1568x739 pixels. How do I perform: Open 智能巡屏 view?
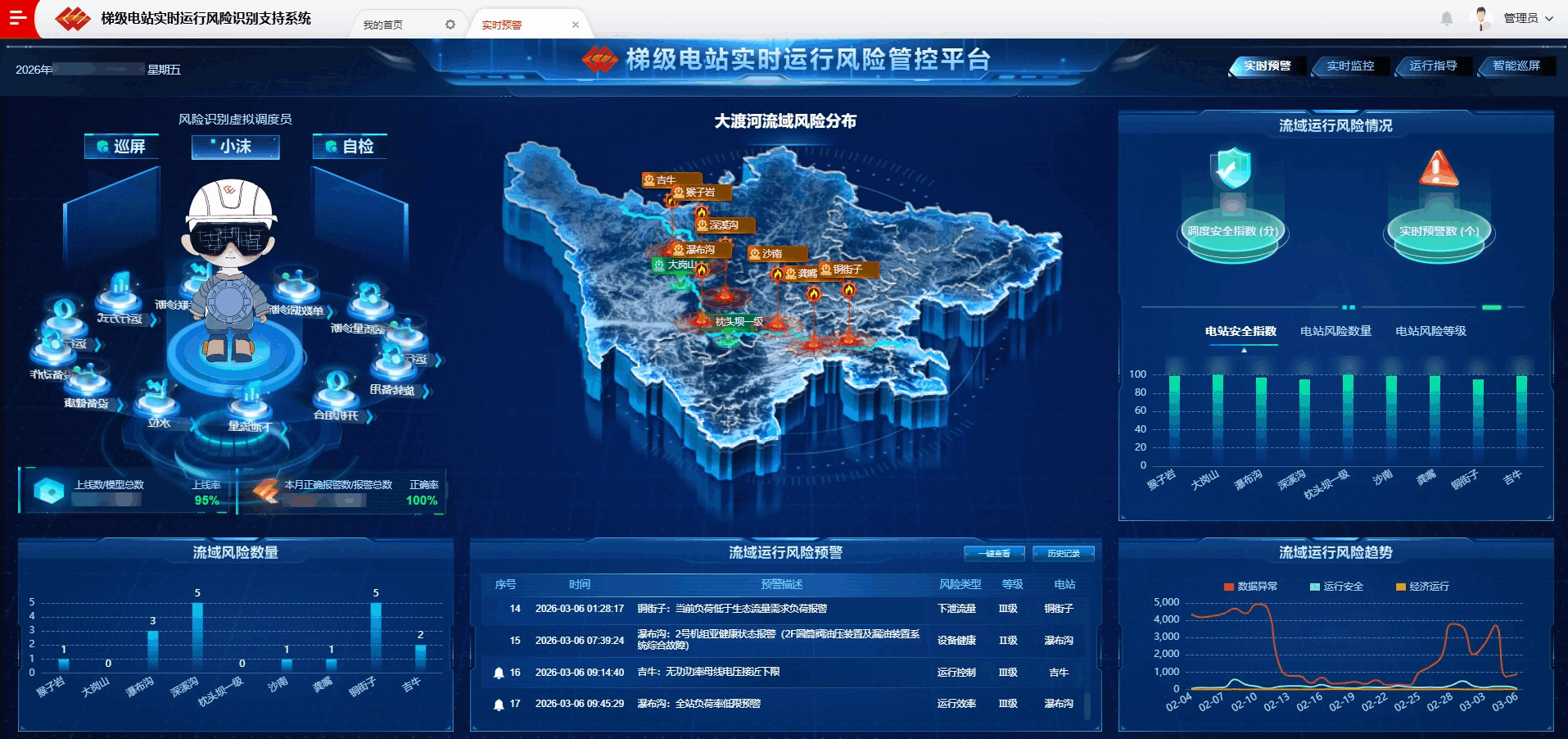click(1516, 66)
